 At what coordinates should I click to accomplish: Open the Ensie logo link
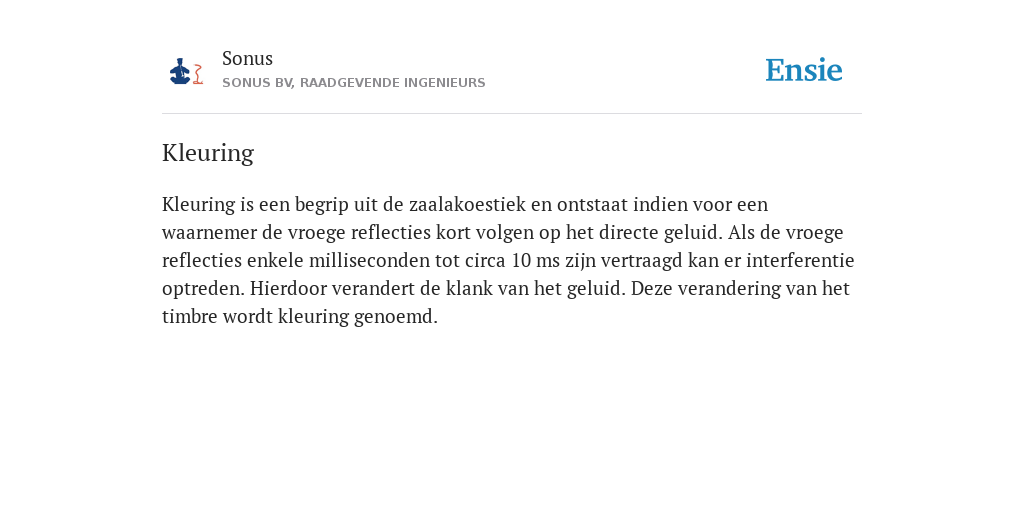804,70
